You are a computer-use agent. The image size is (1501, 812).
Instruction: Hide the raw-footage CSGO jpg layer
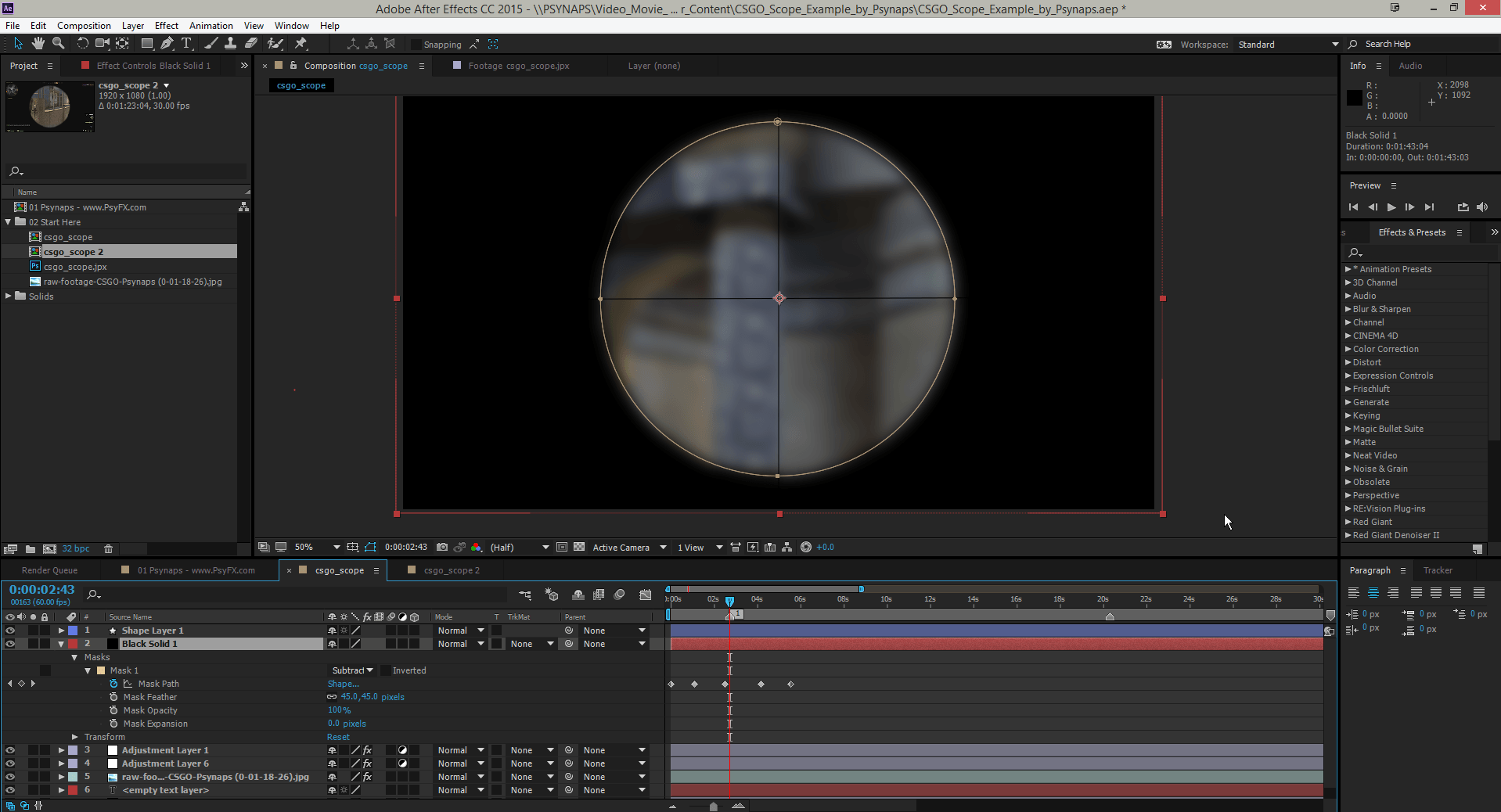pos(10,777)
